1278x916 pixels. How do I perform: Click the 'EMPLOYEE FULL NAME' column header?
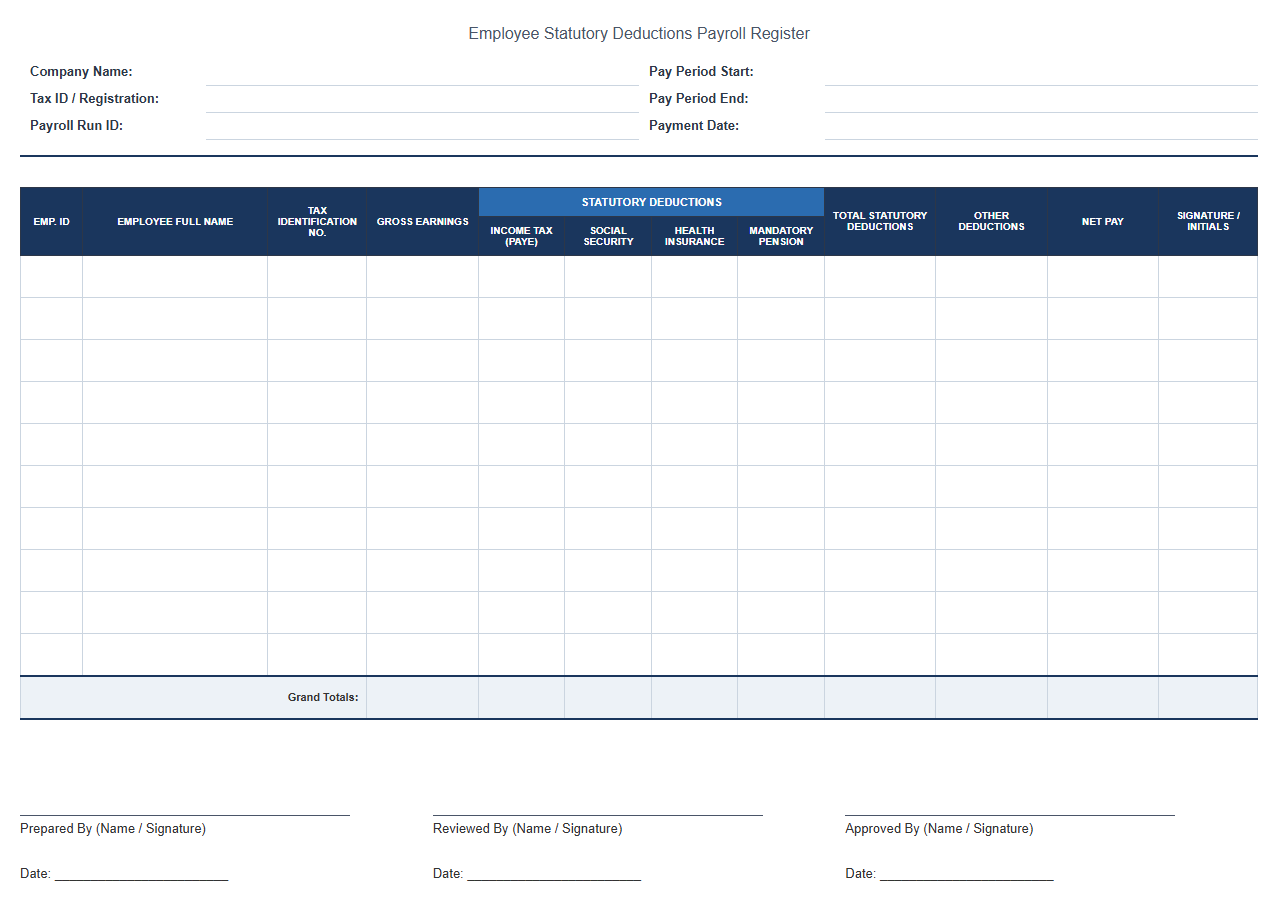point(175,222)
